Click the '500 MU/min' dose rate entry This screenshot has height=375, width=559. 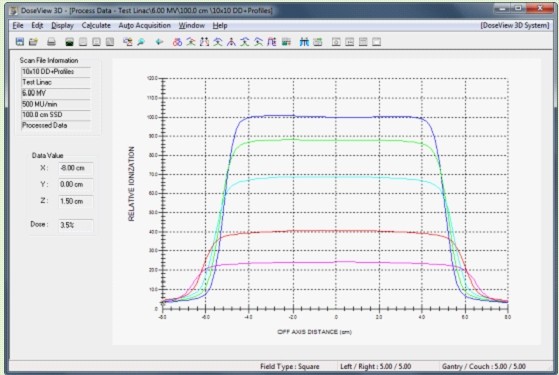(56, 104)
